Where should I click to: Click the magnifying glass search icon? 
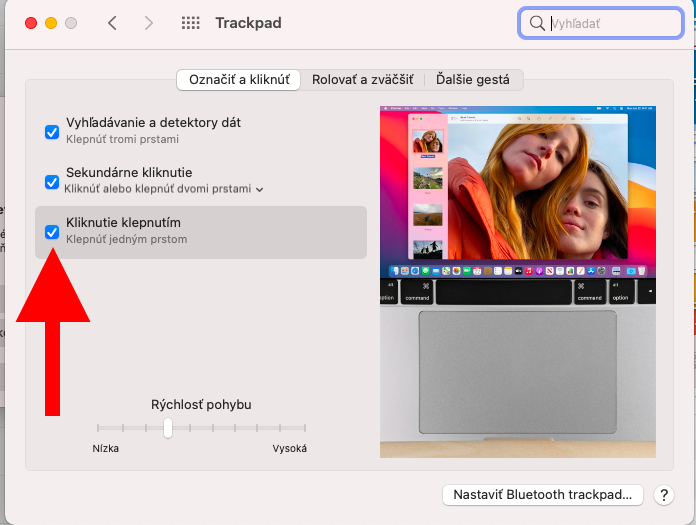click(x=537, y=23)
